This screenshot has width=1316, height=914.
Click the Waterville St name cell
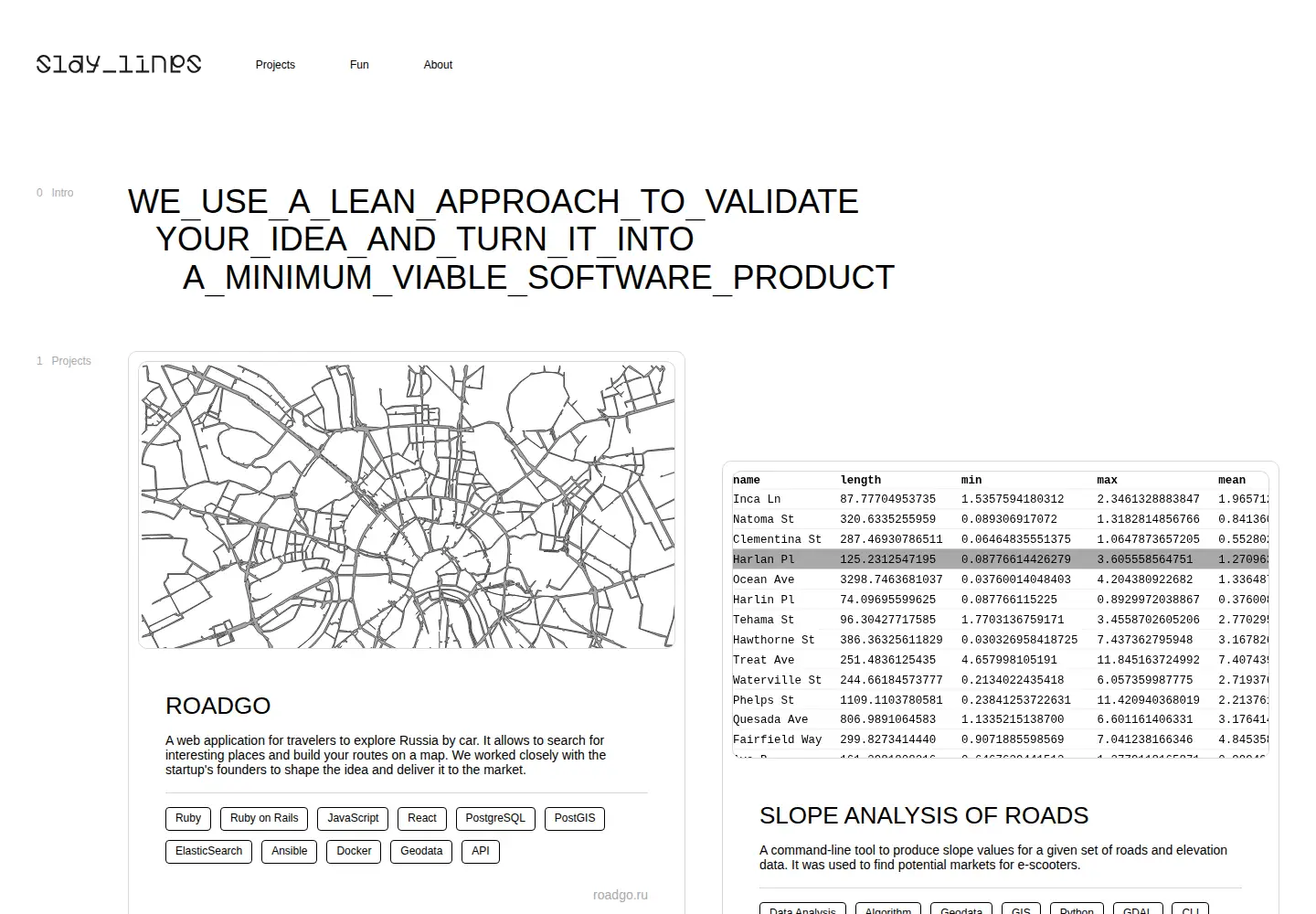click(777, 680)
